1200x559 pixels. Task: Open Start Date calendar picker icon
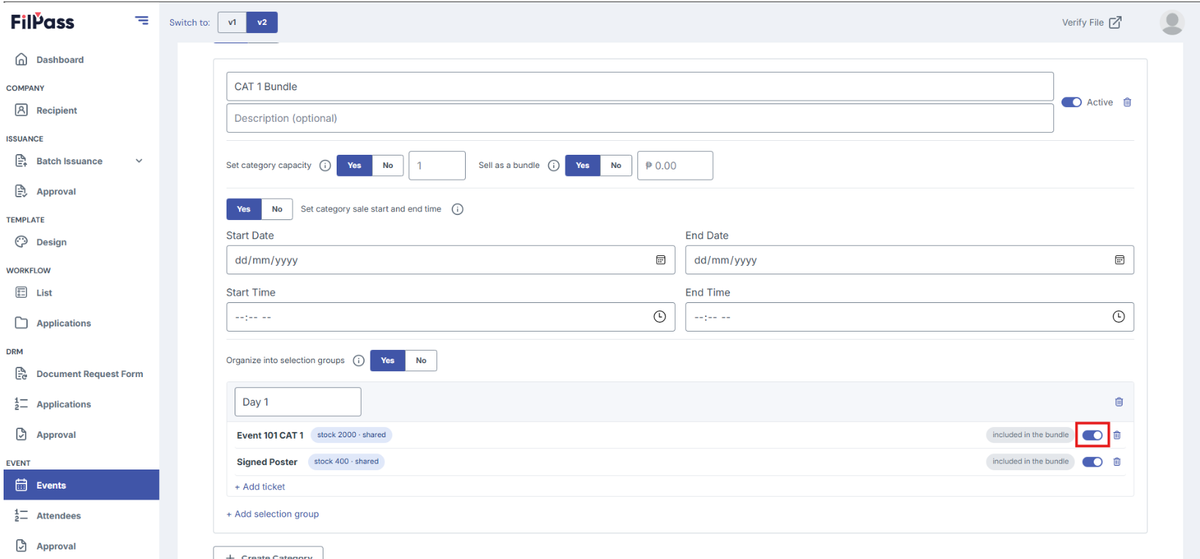point(660,260)
